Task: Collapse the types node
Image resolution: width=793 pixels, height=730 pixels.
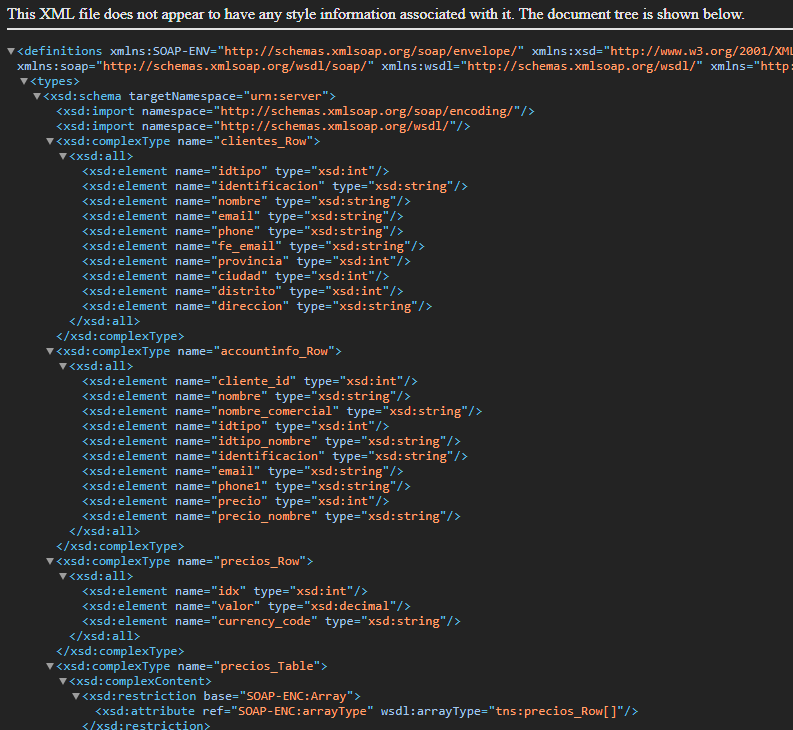Action: point(24,81)
